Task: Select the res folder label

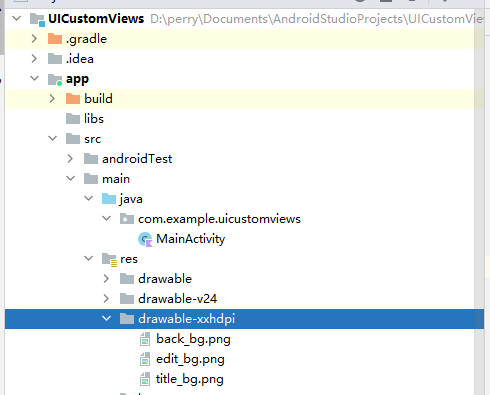Action: coord(129,259)
